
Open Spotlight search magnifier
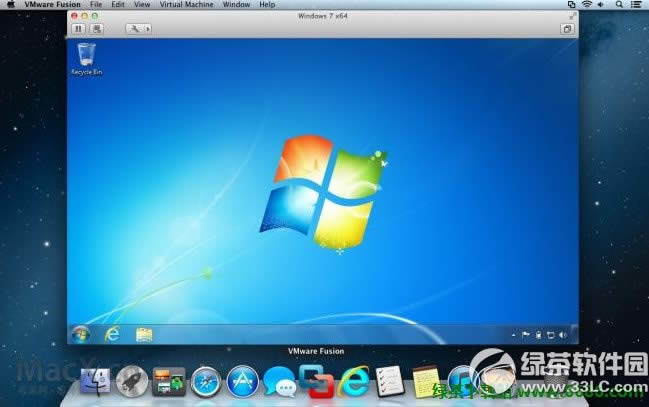619,5
